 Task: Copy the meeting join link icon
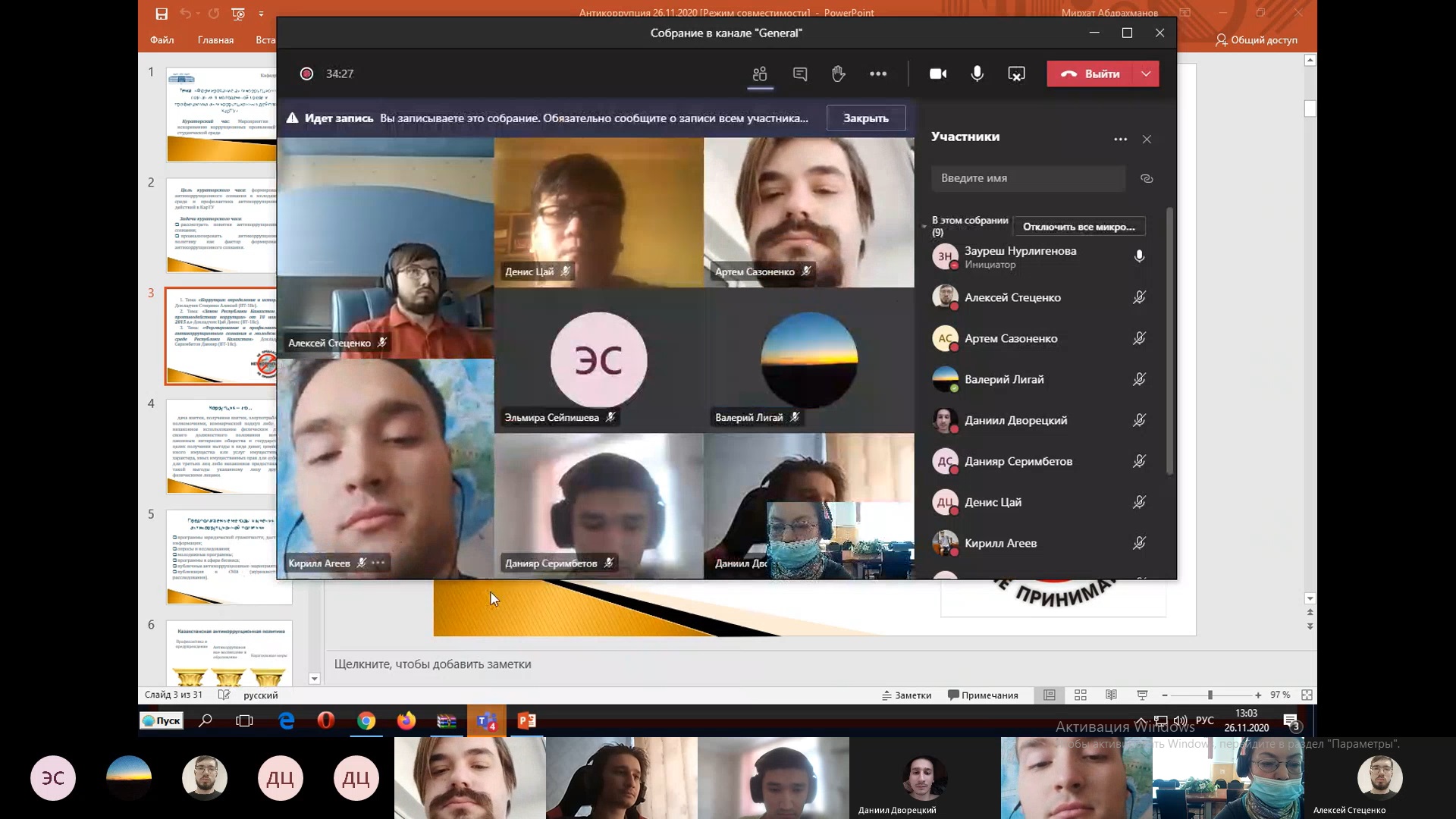pyautogui.click(x=1147, y=178)
